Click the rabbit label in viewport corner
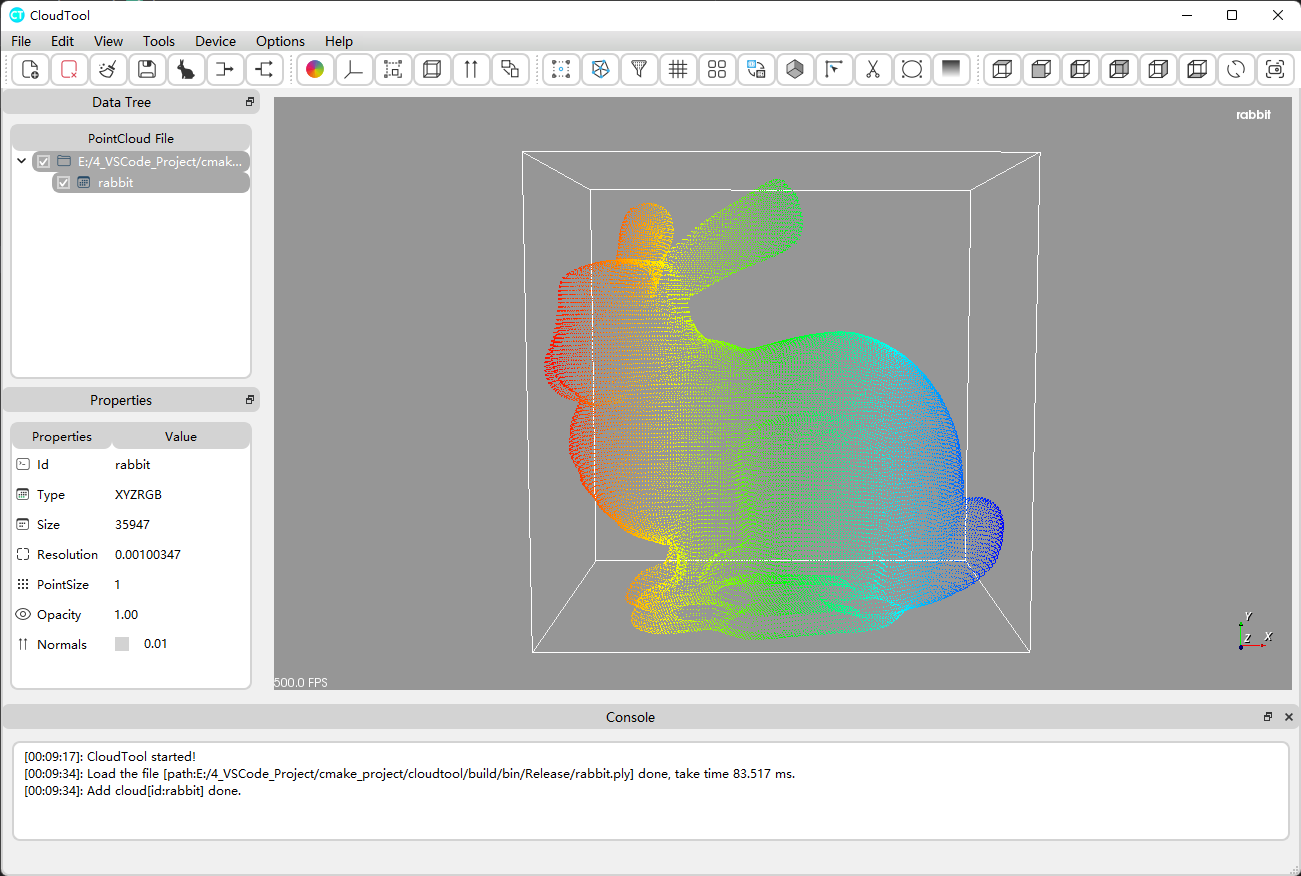This screenshot has width=1301, height=876. tap(1253, 115)
